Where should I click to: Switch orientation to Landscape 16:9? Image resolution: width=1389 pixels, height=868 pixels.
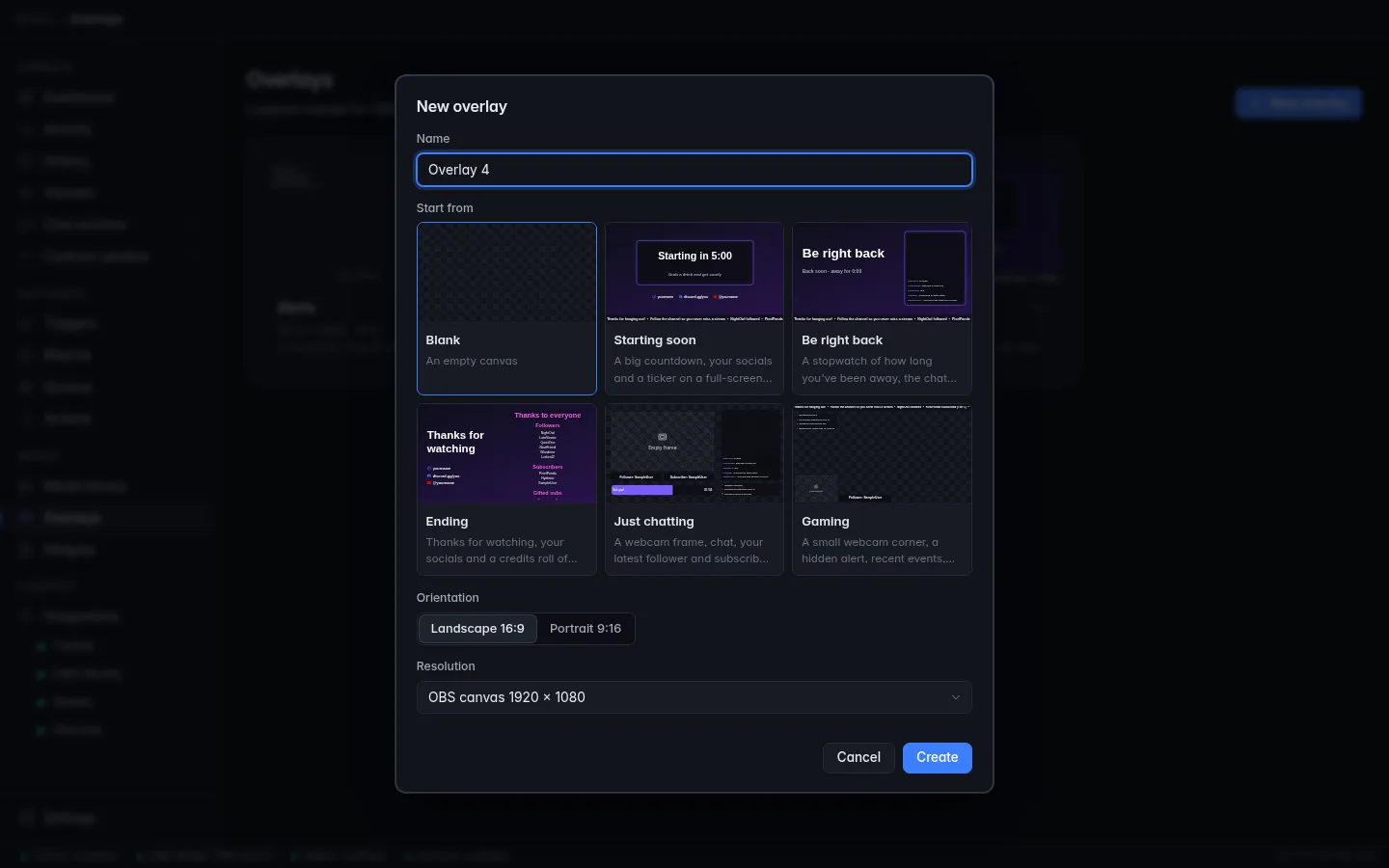(477, 629)
